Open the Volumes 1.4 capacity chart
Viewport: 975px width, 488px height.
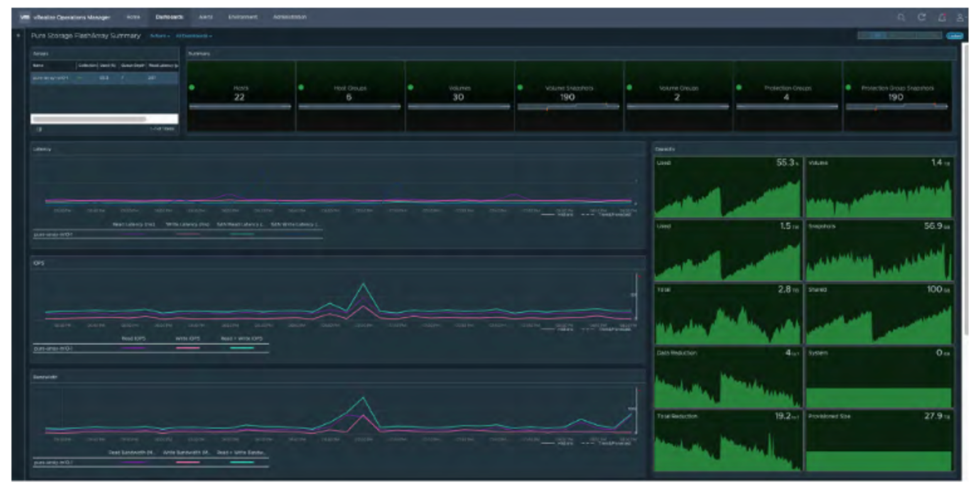879,187
